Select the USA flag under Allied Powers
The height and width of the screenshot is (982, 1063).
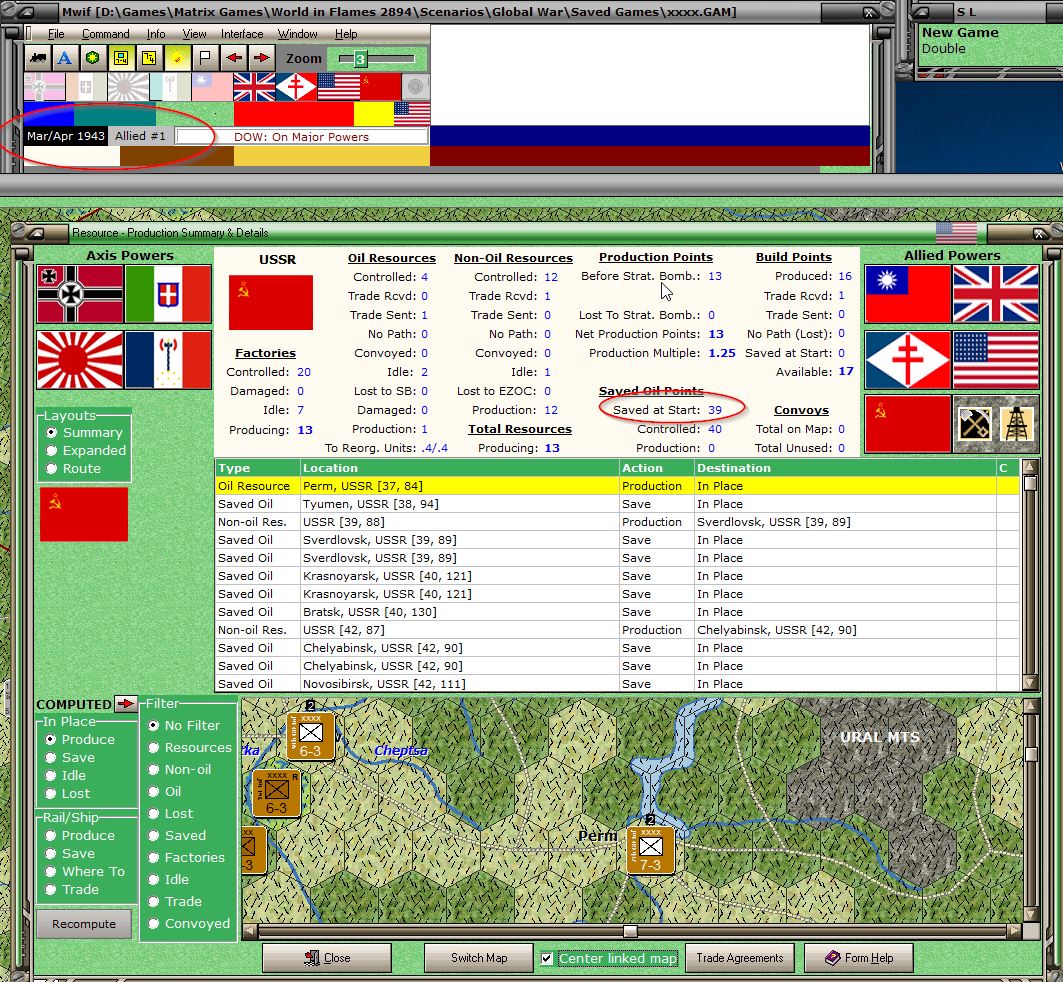[x=996, y=360]
